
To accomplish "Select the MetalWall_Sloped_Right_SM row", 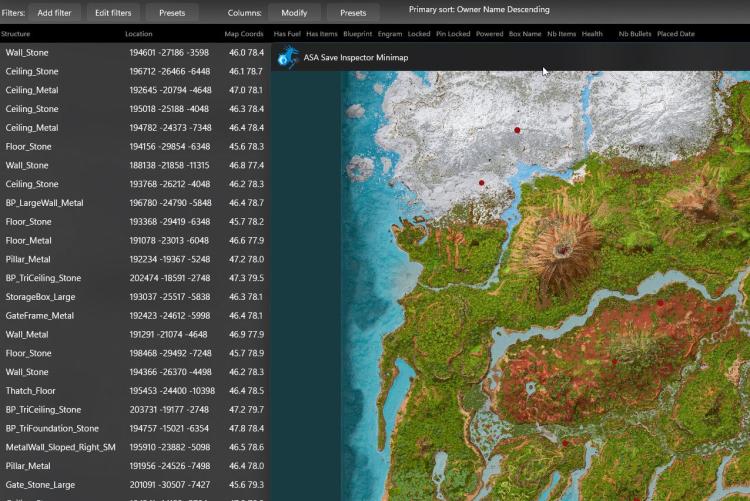I will (135, 447).
